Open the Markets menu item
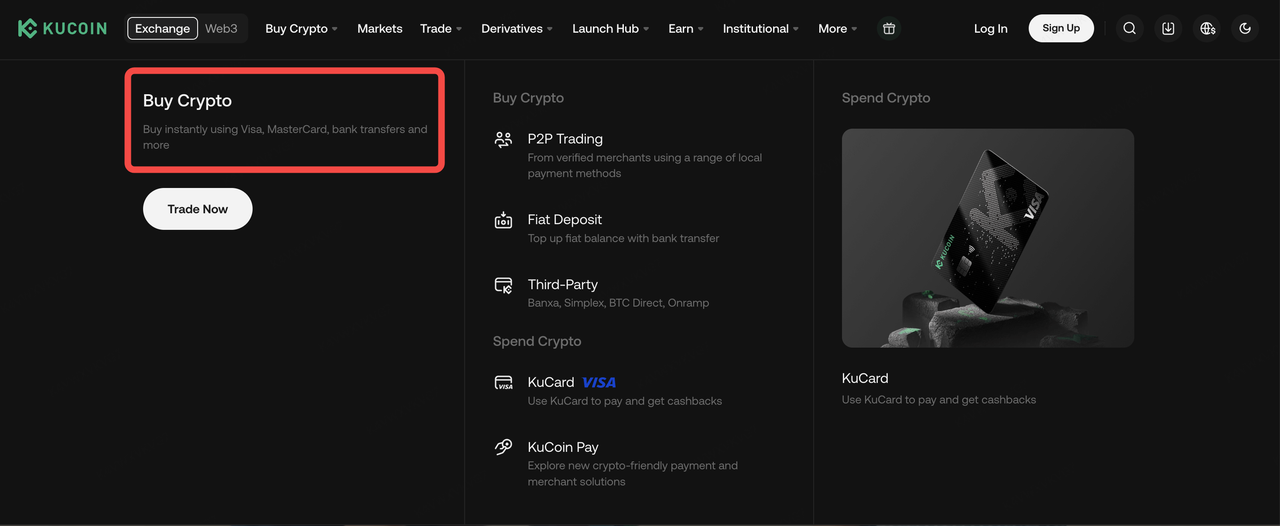Image resolution: width=1280 pixels, height=526 pixels. click(380, 28)
